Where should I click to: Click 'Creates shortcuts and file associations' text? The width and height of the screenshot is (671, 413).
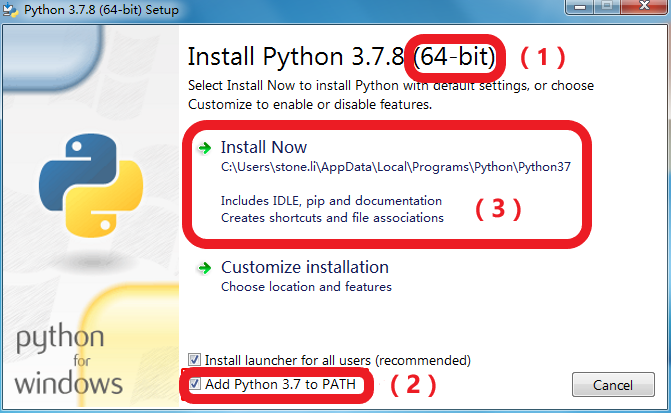click(x=332, y=218)
